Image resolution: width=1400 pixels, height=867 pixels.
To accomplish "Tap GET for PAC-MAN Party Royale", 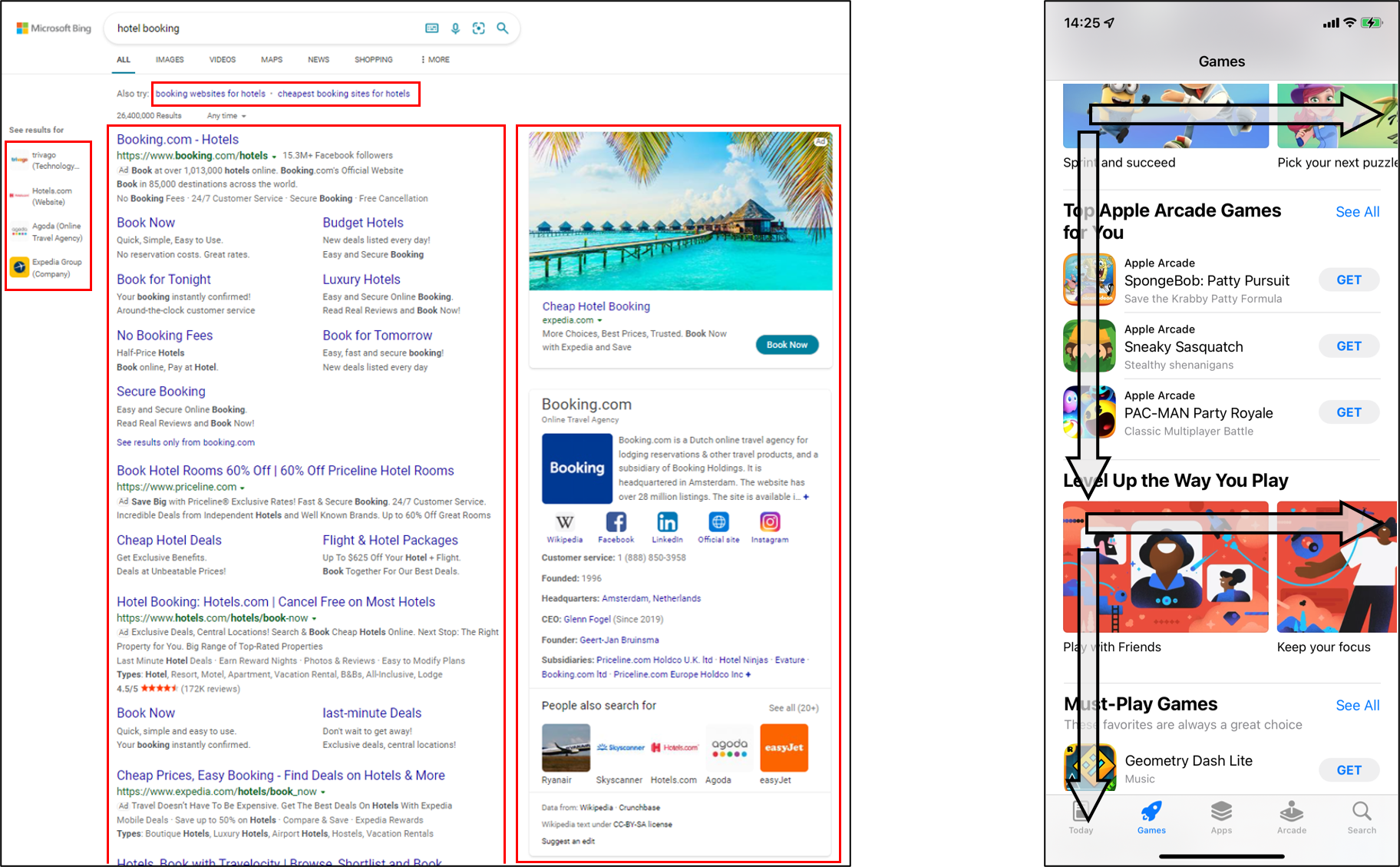I will tap(1349, 412).
